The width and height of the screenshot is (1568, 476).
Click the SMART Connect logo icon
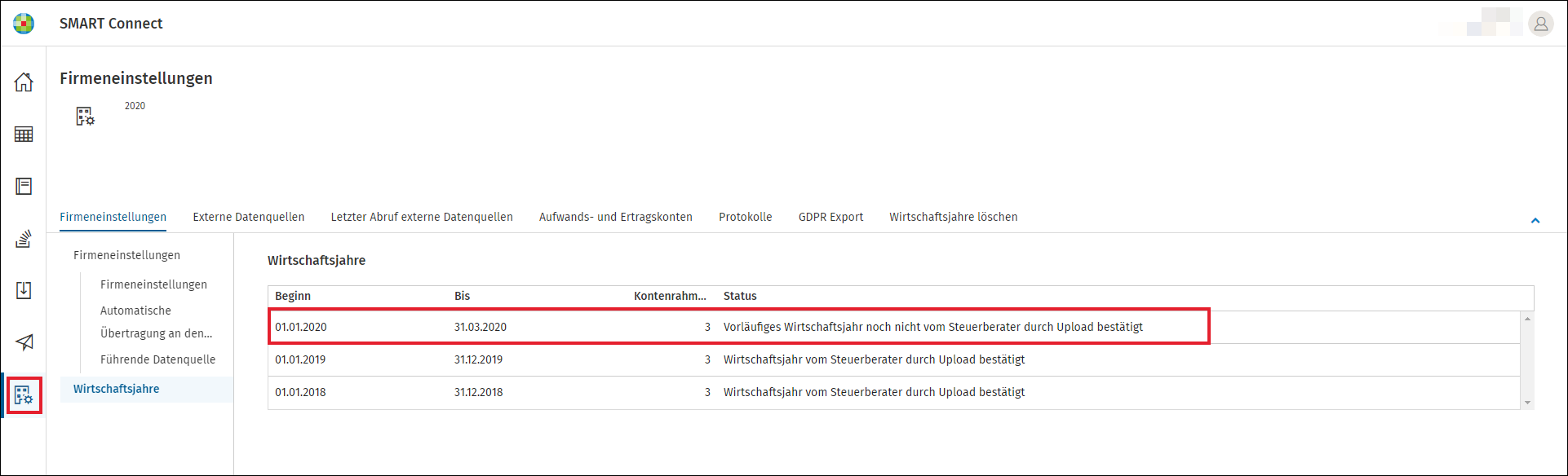[x=24, y=24]
